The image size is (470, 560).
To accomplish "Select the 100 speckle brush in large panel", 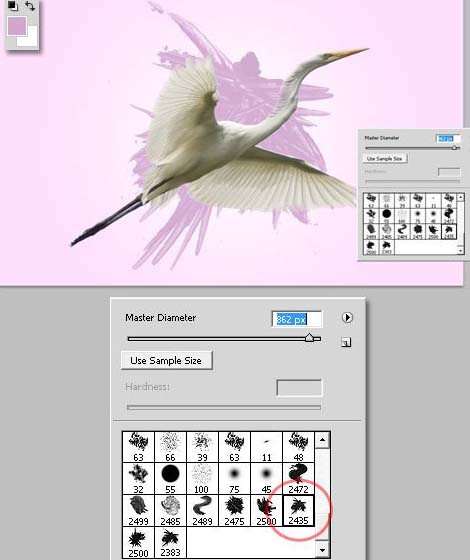I will point(202,479).
